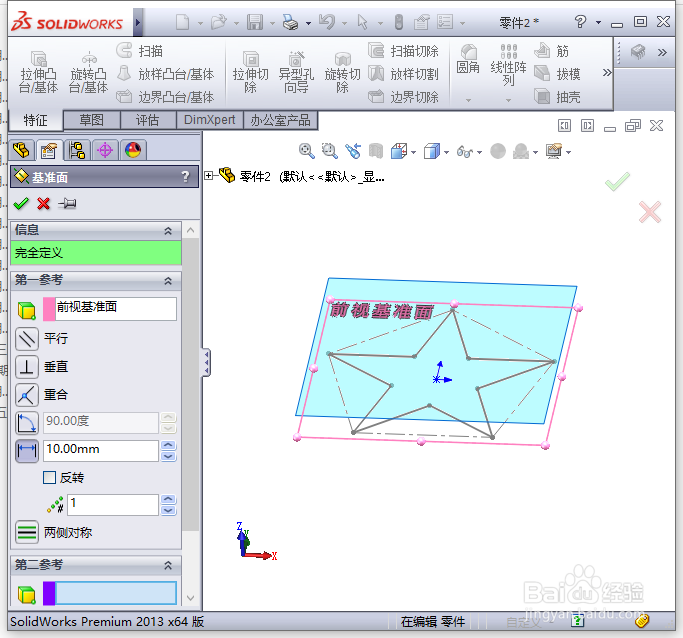The width and height of the screenshot is (683, 638).
Task: Select the Shell (抽壳) feature
Action: point(558,97)
